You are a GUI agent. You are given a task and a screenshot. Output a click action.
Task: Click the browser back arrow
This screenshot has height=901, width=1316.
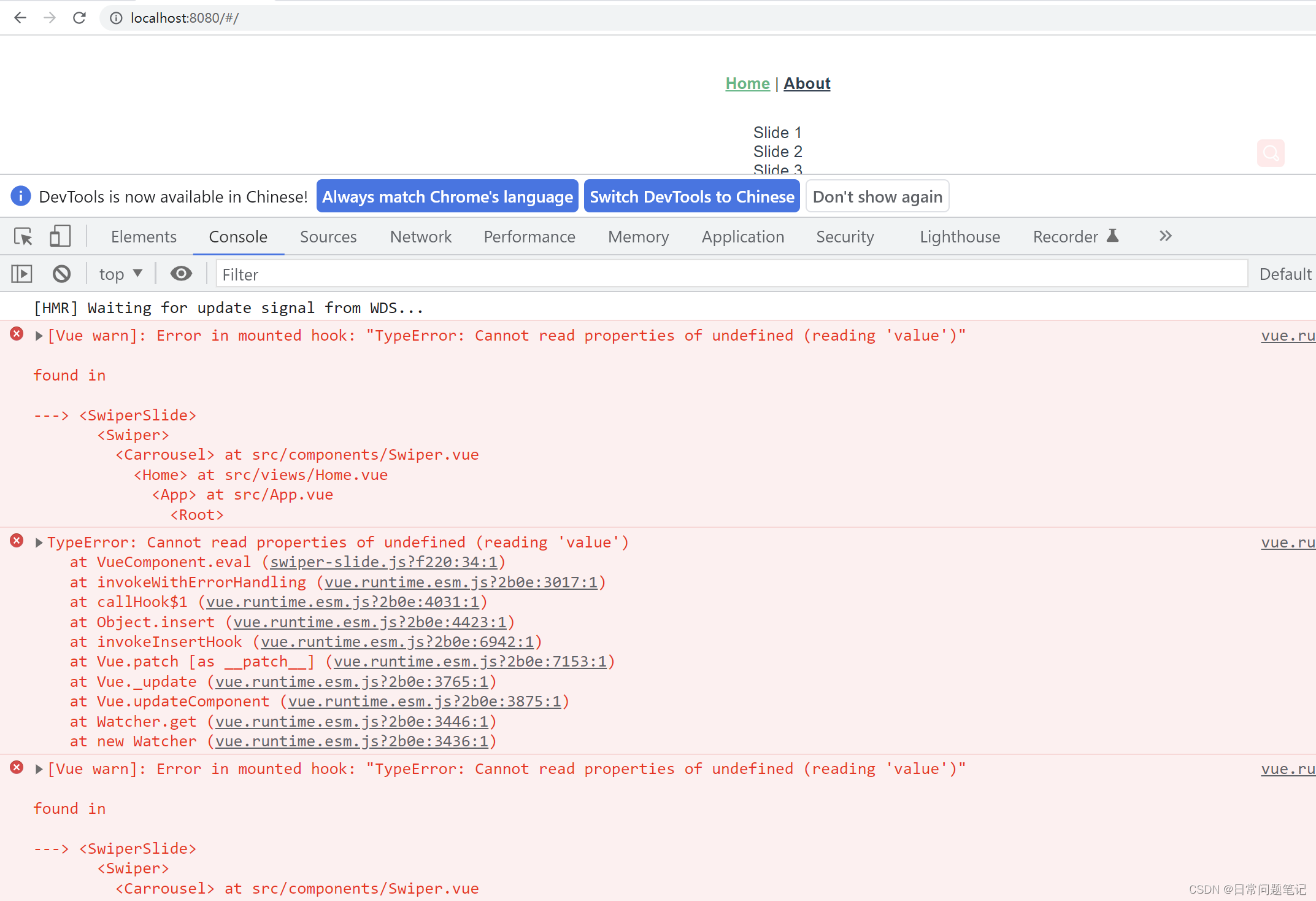pos(20,18)
